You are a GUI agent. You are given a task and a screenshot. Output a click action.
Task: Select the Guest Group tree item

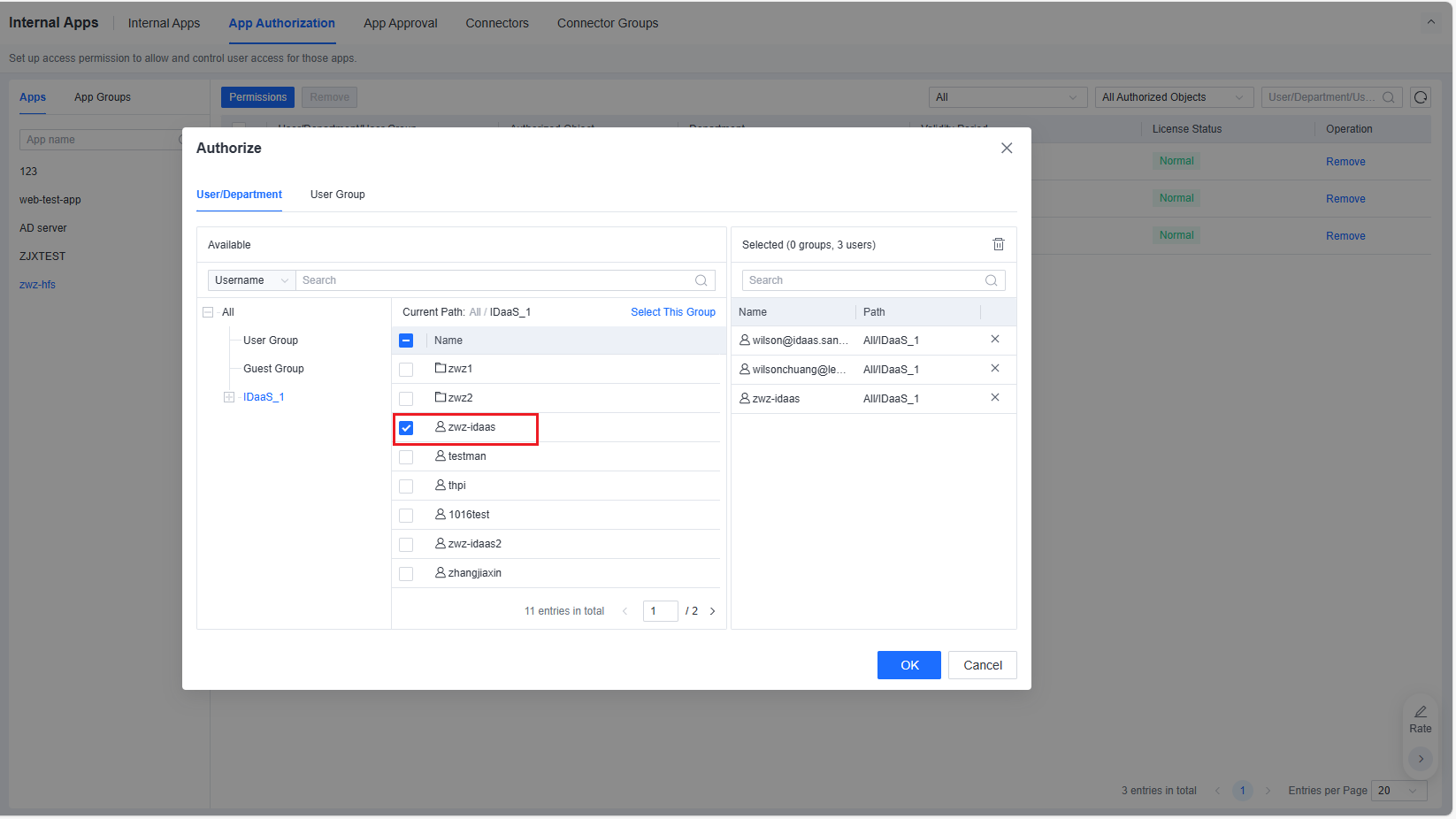(x=273, y=369)
